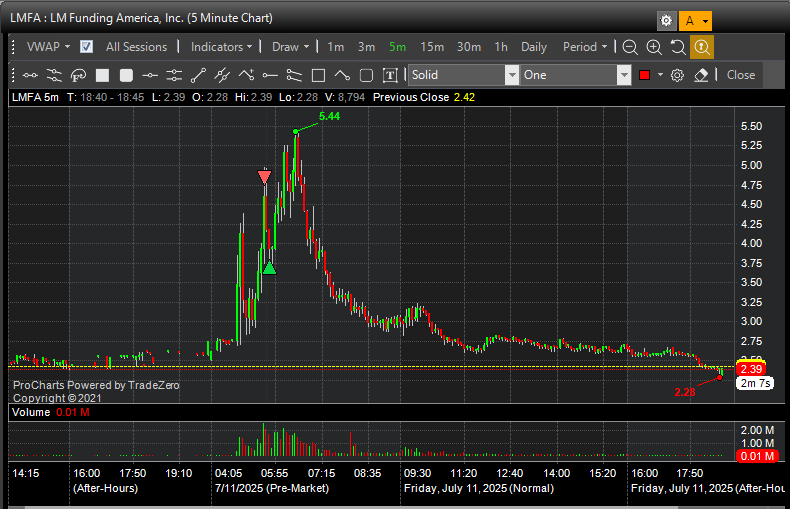Select the horizontal ray tool
Screen dimensions: 790x509
[x=270, y=75]
